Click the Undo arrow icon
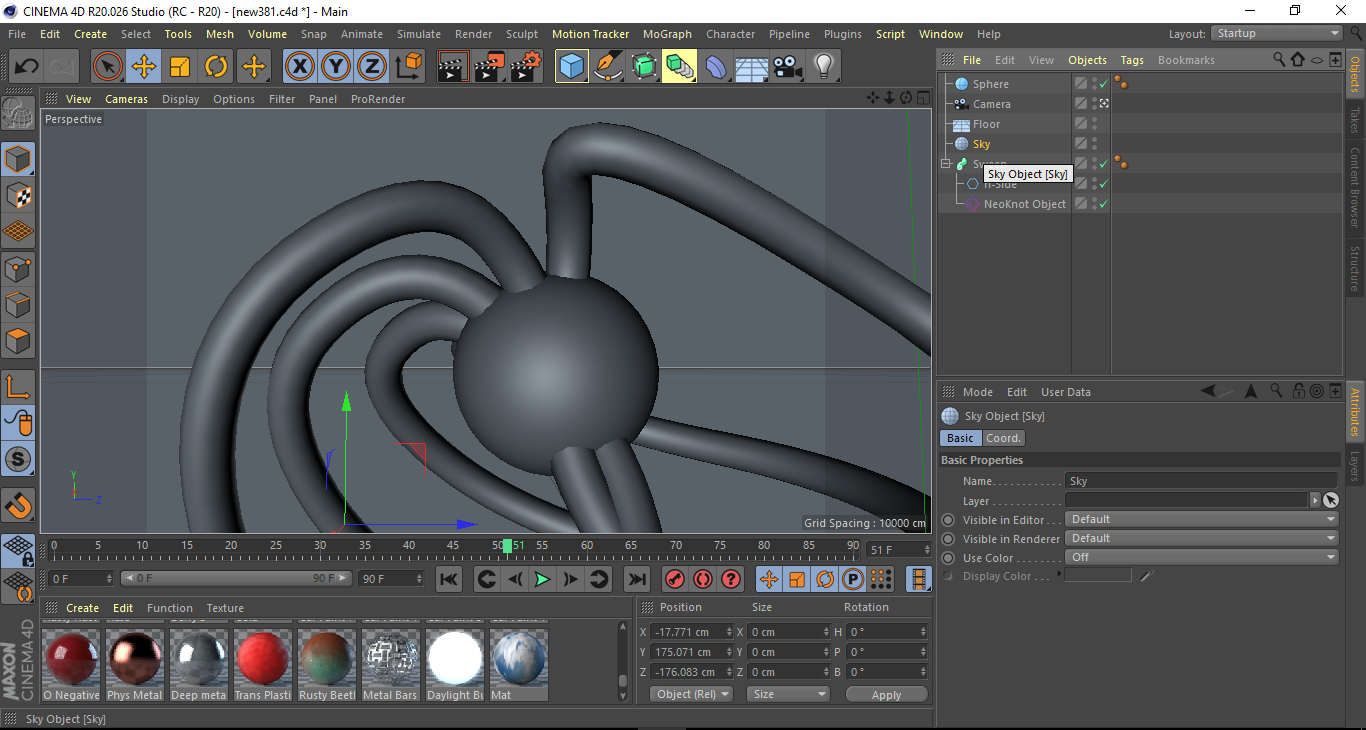This screenshot has height=730, width=1366. [27, 67]
